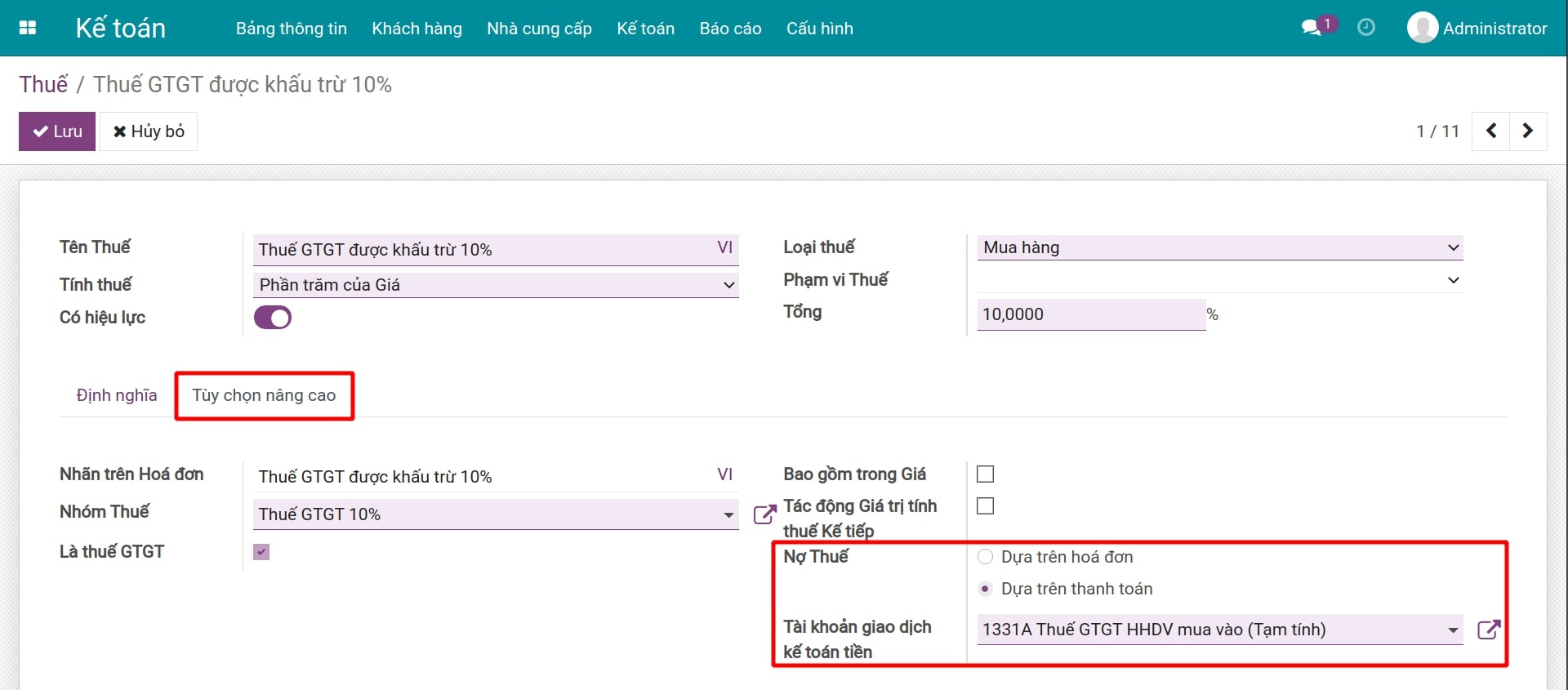
Task: Select Dựa trên hoá đơn radio option
Action: click(x=986, y=557)
